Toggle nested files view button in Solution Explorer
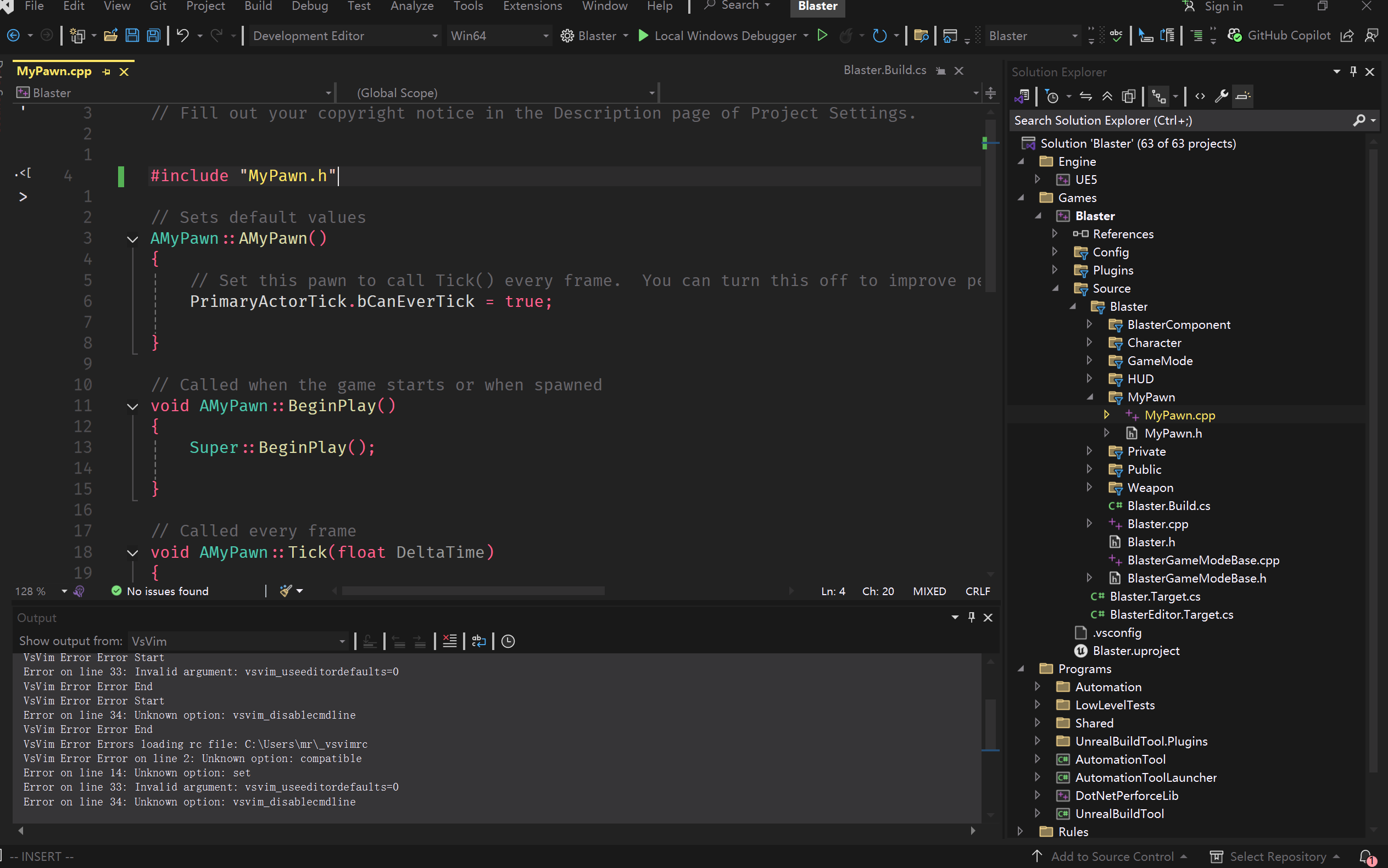Viewport: 1388px width, 868px height. tap(1159, 96)
